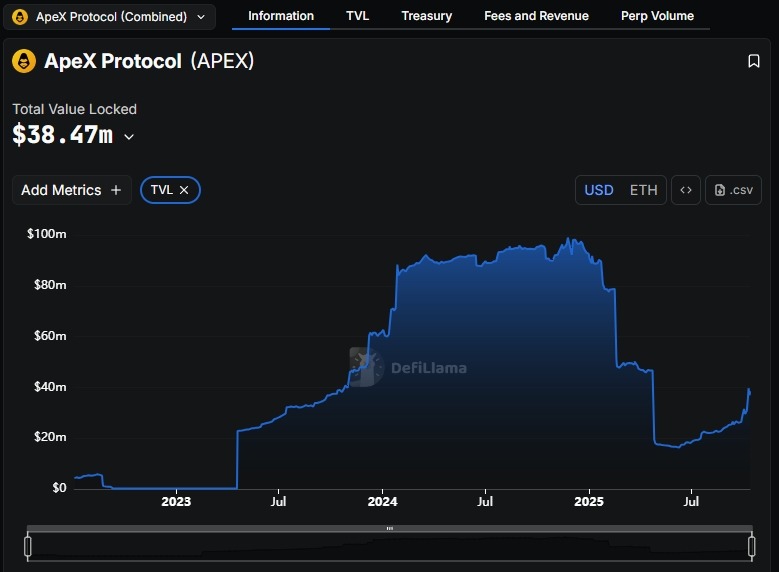Switch chart denomination to USD

click(x=598, y=190)
